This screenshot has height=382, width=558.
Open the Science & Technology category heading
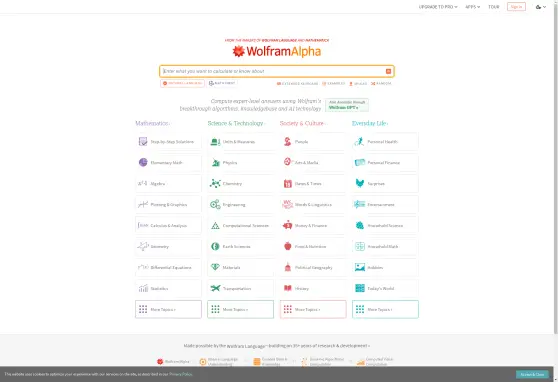click(236, 123)
